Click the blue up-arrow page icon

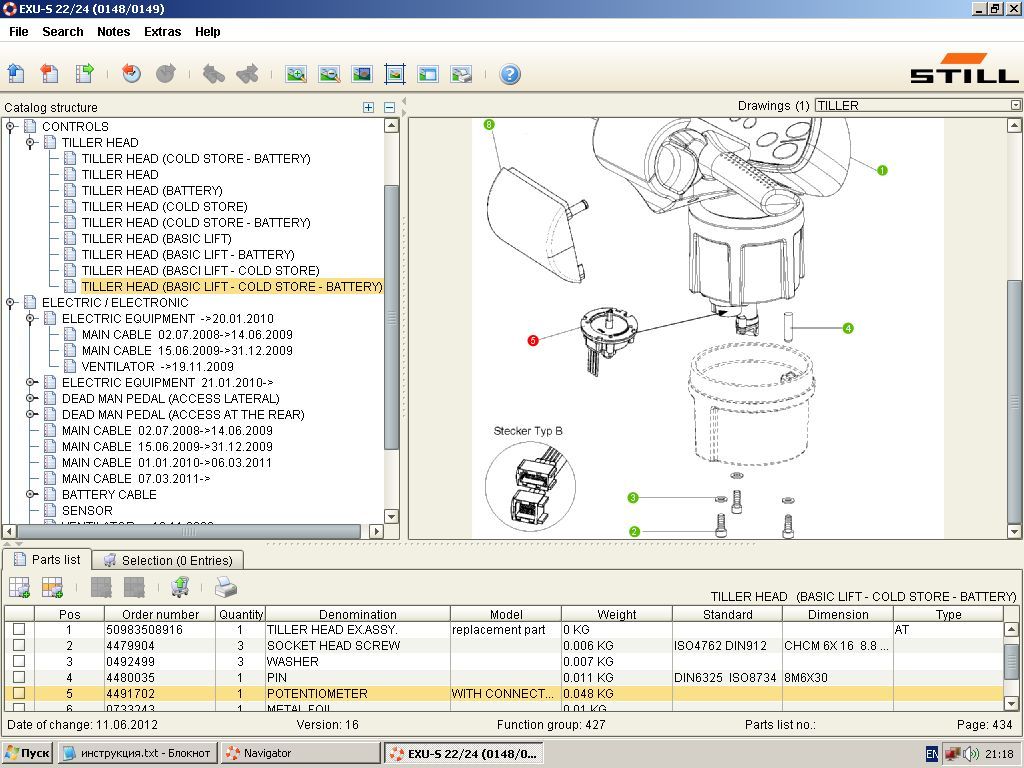[16, 73]
